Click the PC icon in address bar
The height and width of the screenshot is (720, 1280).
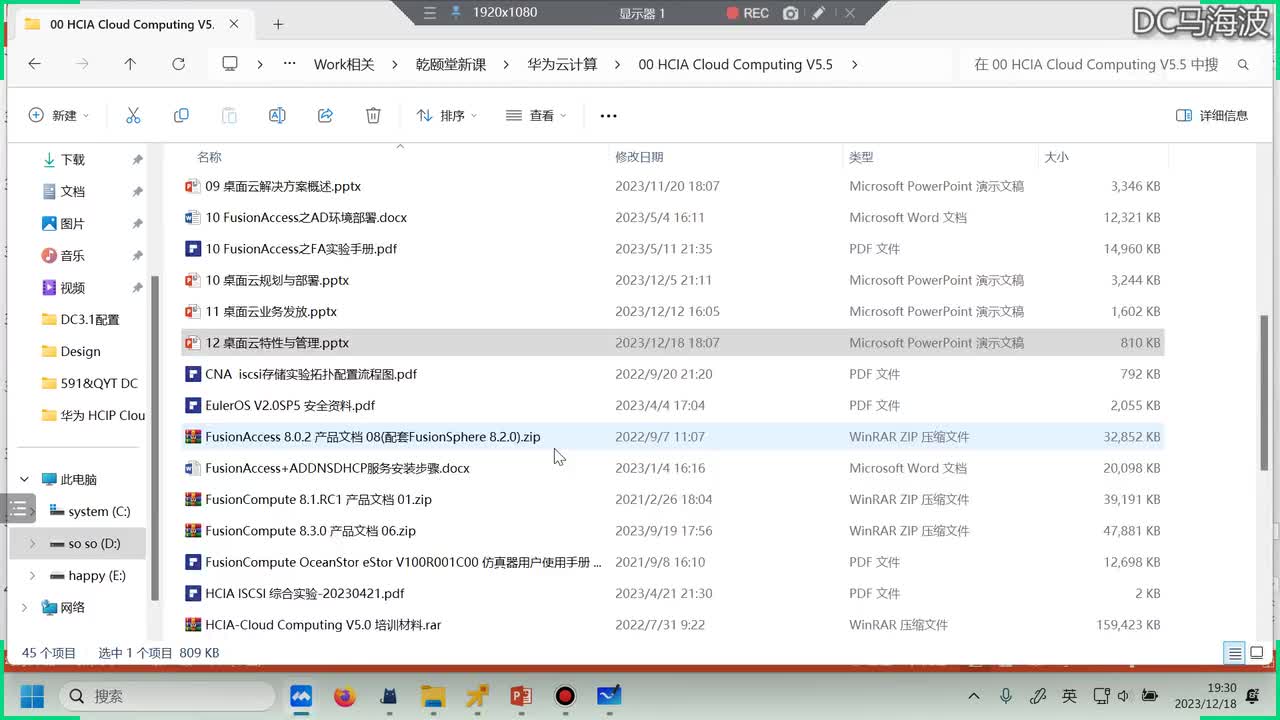coord(230,64)
